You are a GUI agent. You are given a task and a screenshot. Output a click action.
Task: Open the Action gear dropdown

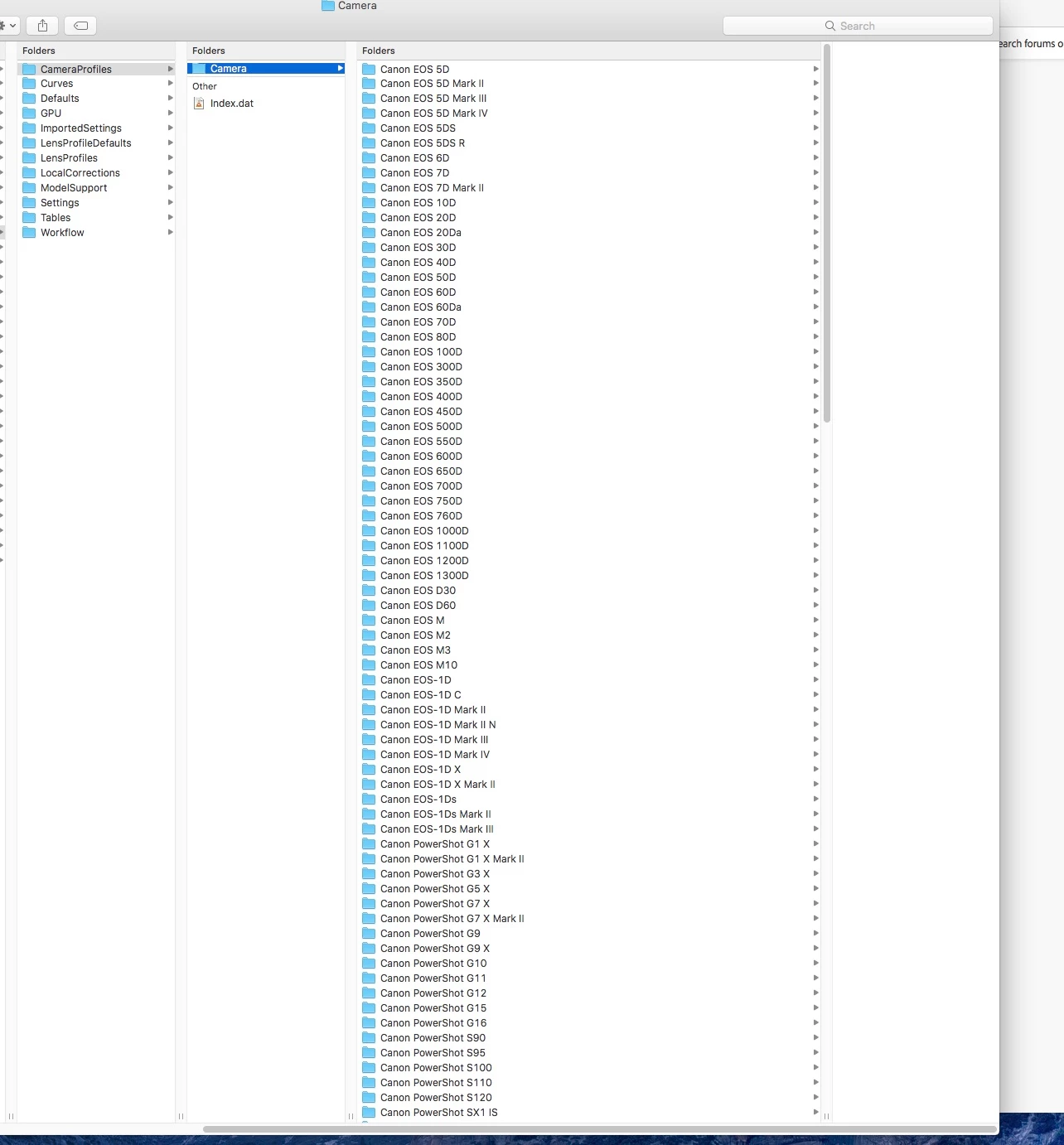tap(9, 26)
